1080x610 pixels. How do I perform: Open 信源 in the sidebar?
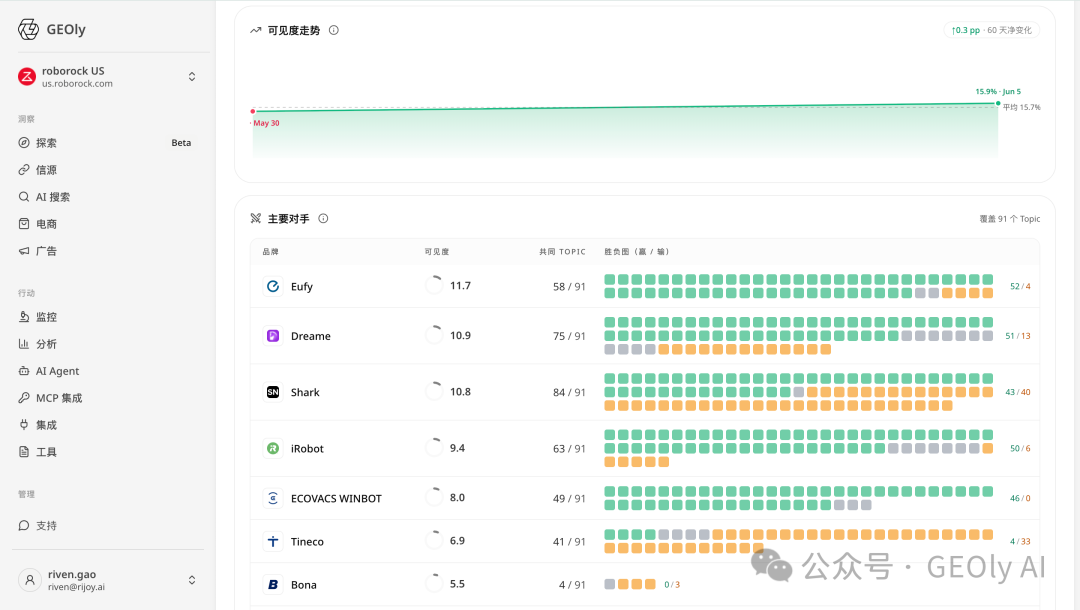[105, 169]
